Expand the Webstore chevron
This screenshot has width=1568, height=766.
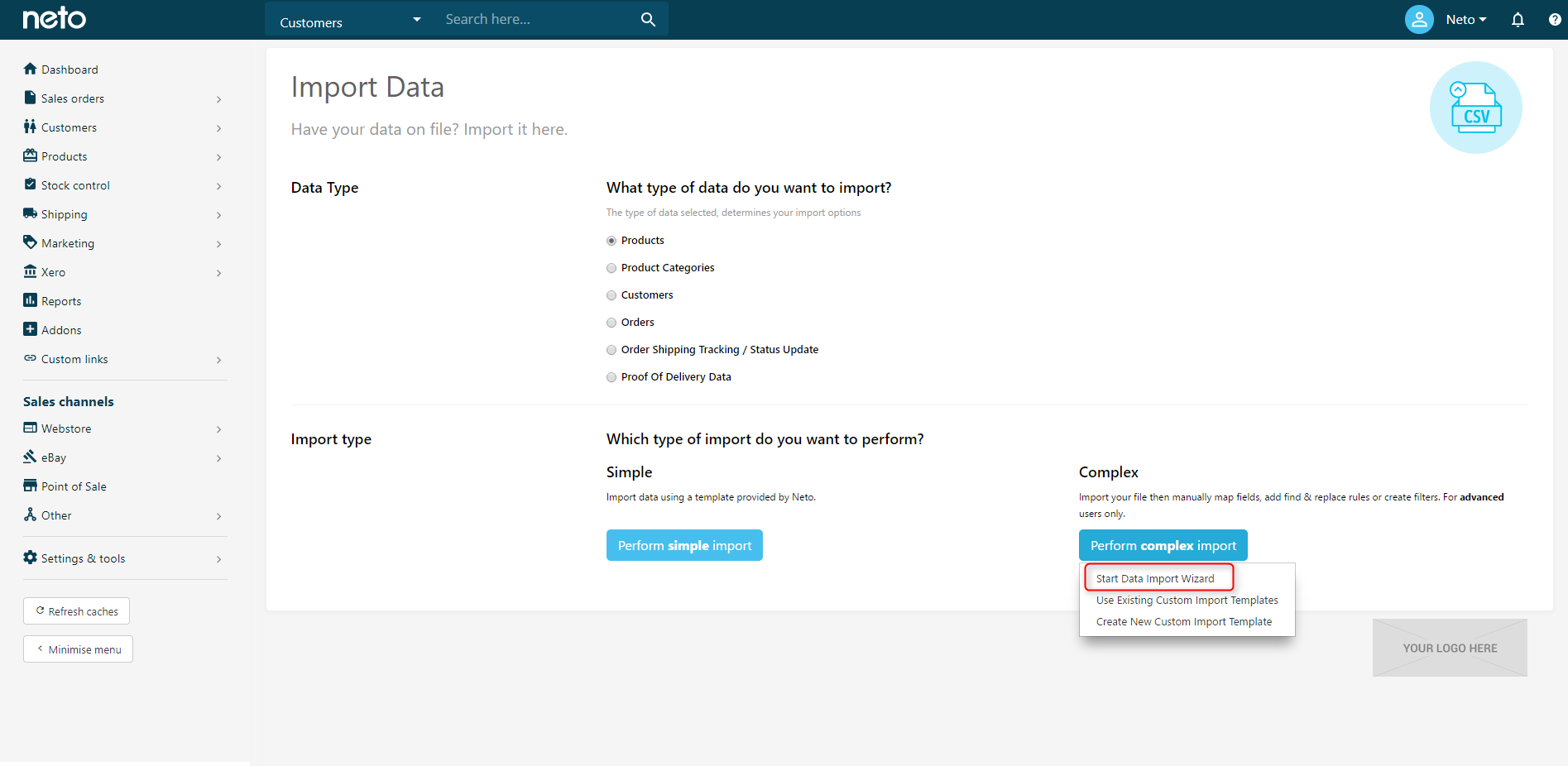pyautogui.click(x=218, y=429)
